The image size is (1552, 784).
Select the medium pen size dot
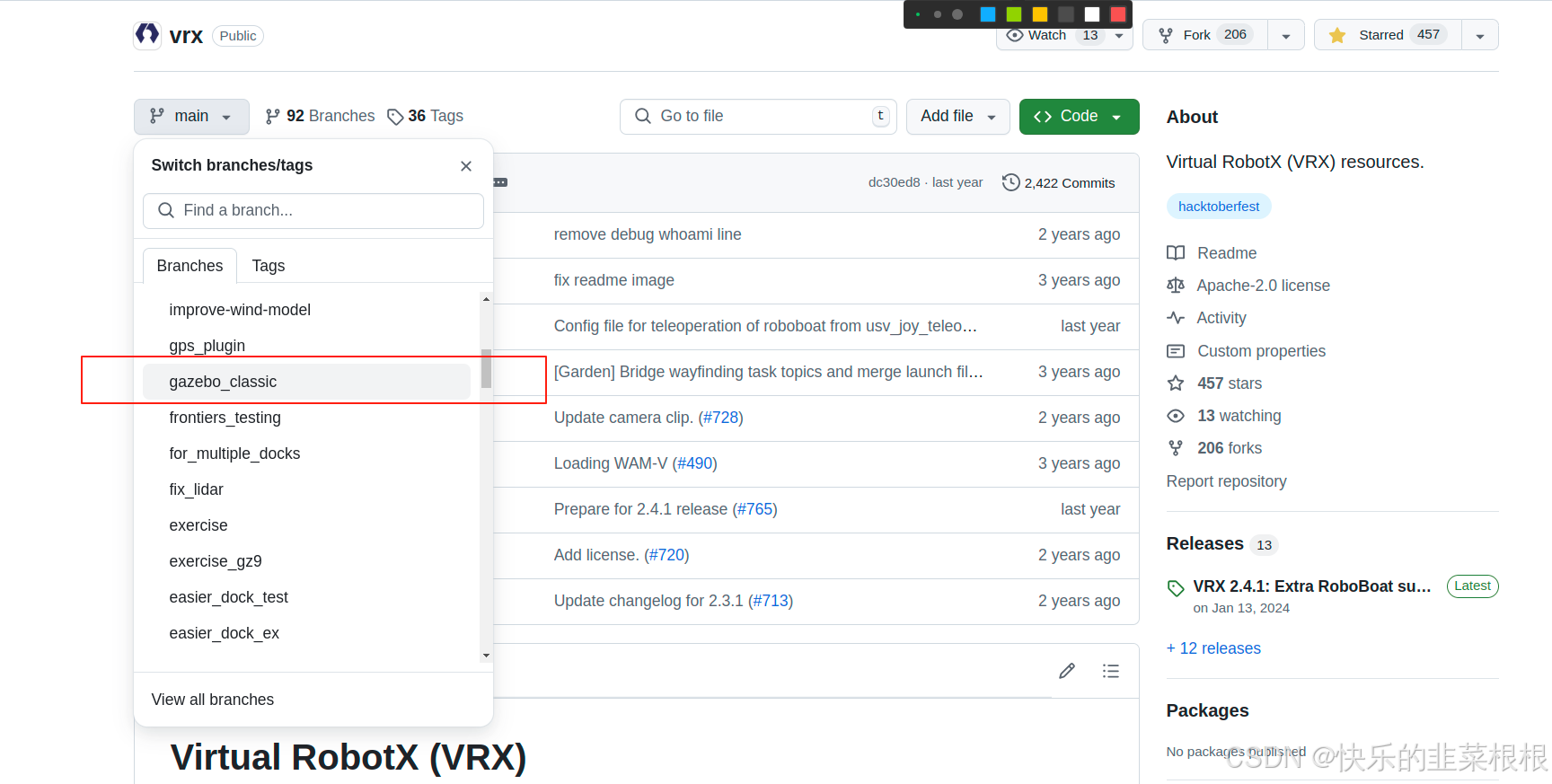(x=938, y=14)
